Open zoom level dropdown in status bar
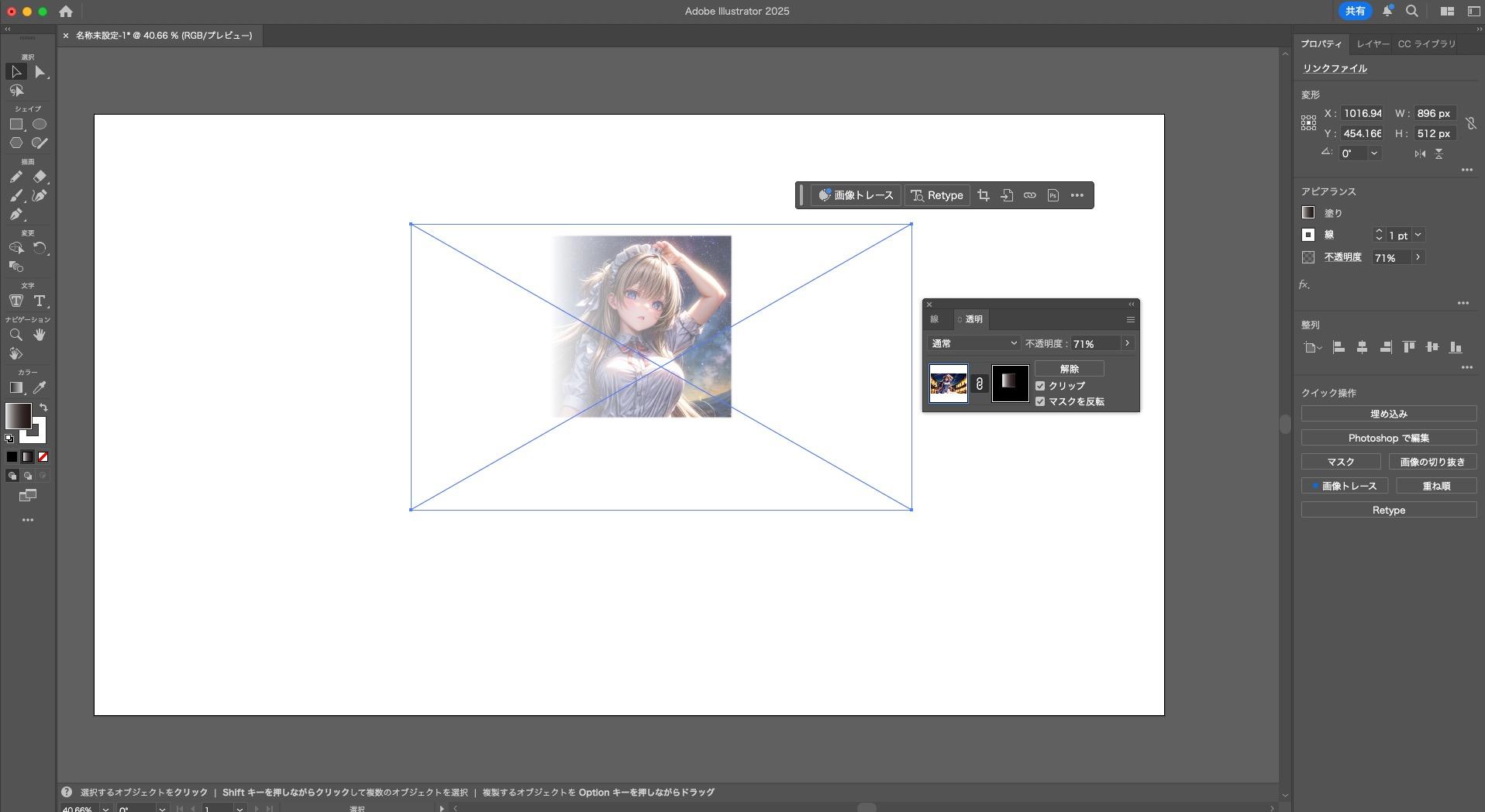This screenshot has width=1485, height=812. [105, 809]
